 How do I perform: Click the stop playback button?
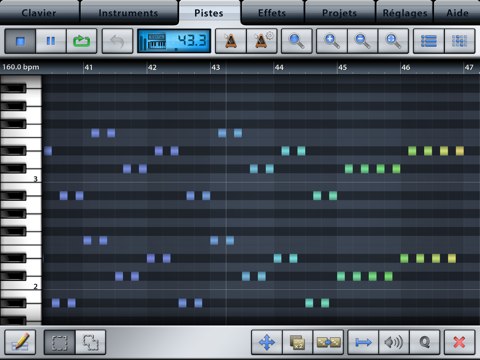[20, 41]
